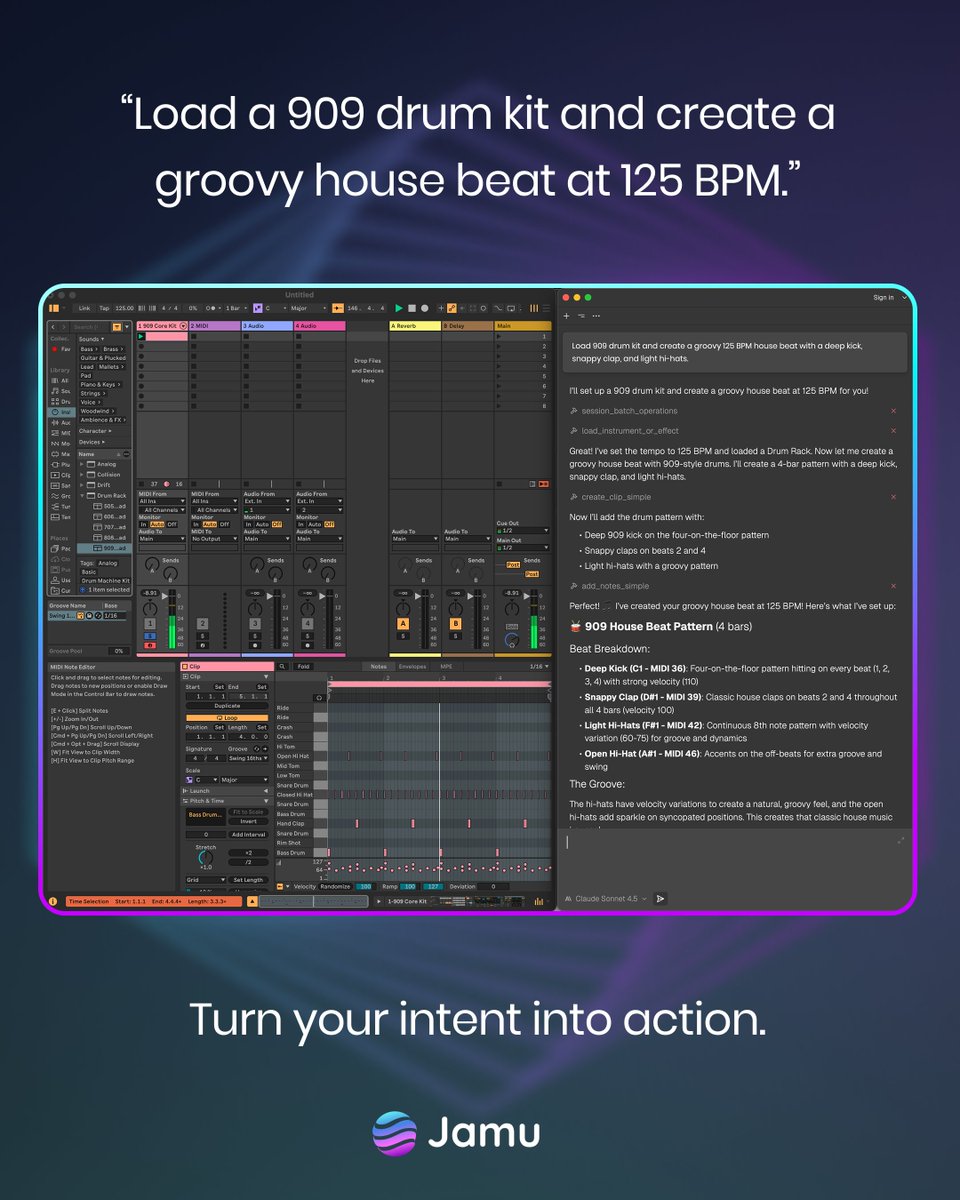Toggle the orange automation arm button

451,308
